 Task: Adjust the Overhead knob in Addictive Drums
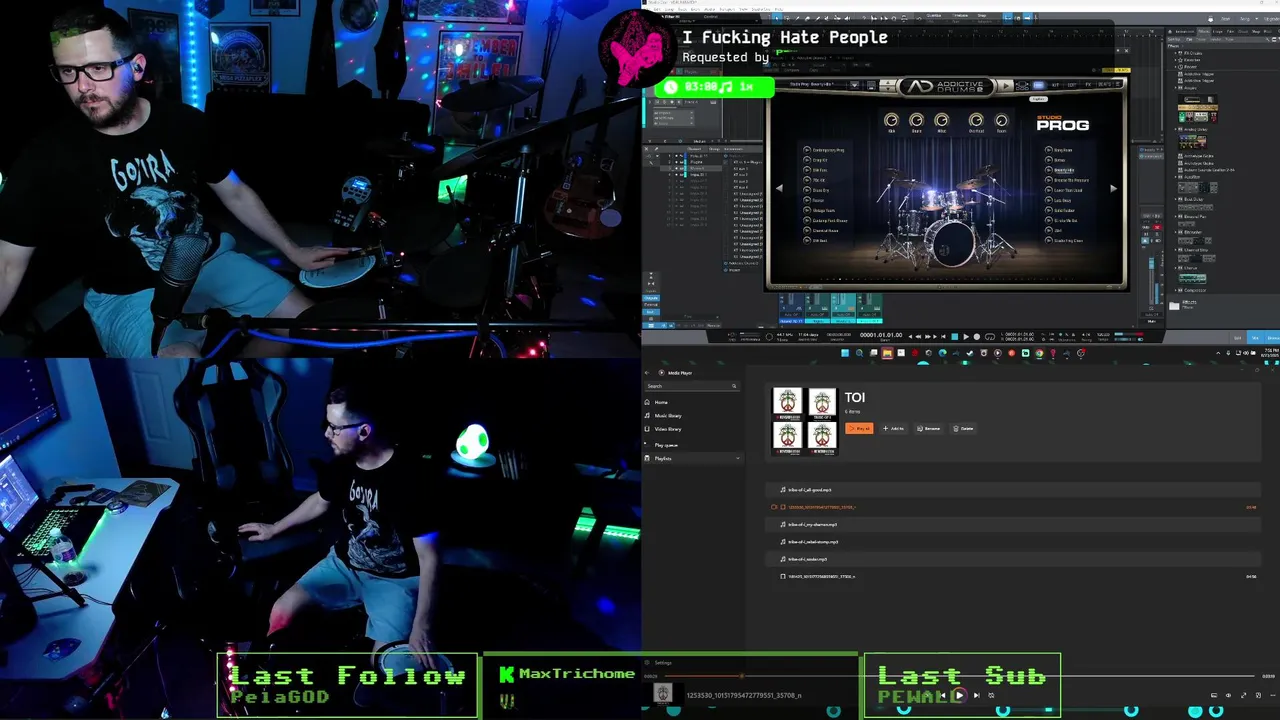976,120
